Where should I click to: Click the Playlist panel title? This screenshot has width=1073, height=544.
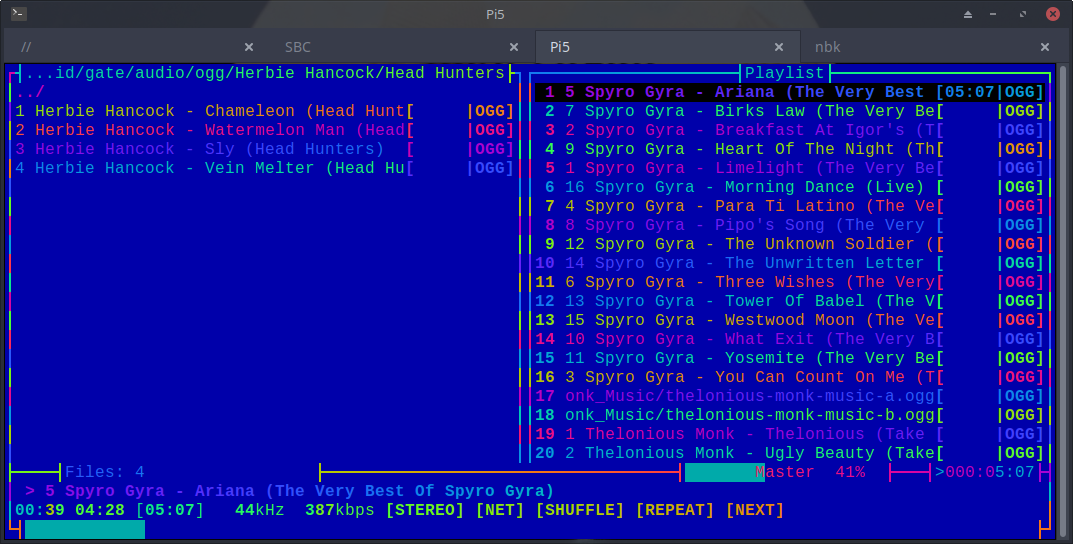point(784,73)
